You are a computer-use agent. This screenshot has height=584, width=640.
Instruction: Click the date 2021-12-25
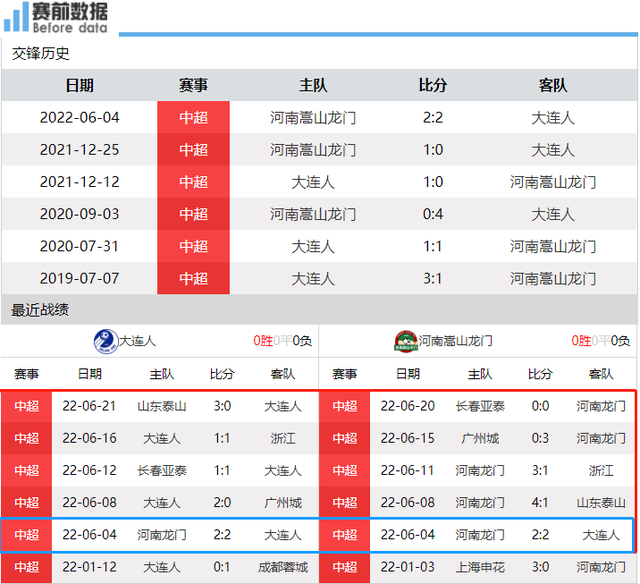(x=80, y=150)
